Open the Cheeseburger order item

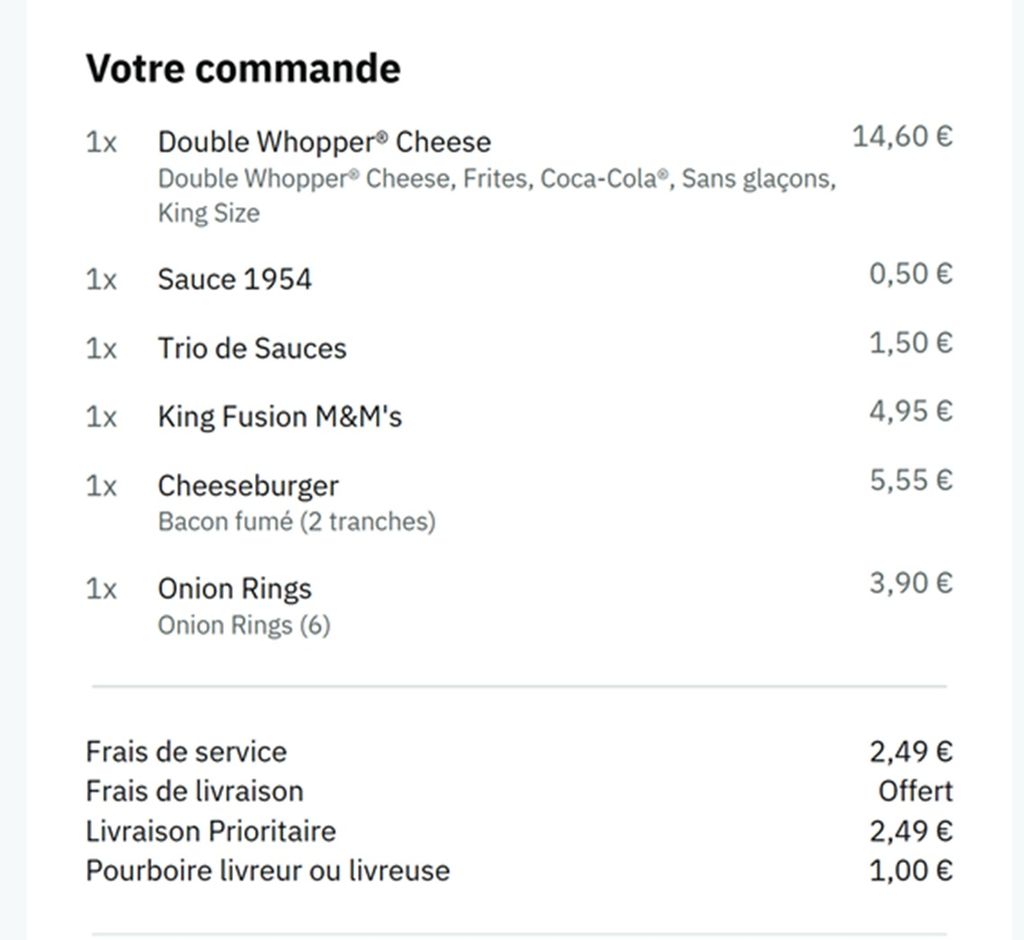click(248, 486)
